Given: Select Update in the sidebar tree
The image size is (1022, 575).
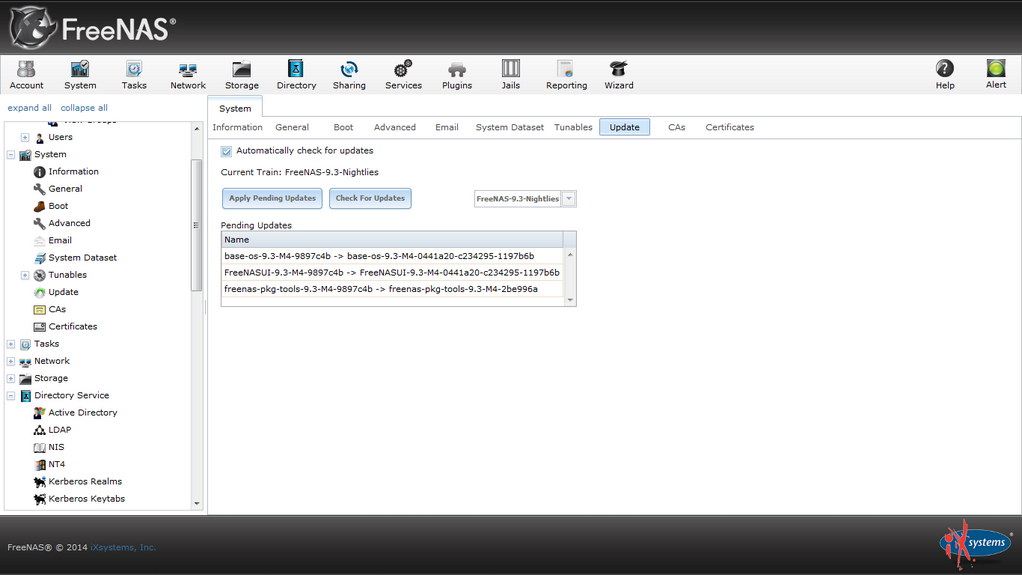Looking at the screenshot, I should 56,292.
